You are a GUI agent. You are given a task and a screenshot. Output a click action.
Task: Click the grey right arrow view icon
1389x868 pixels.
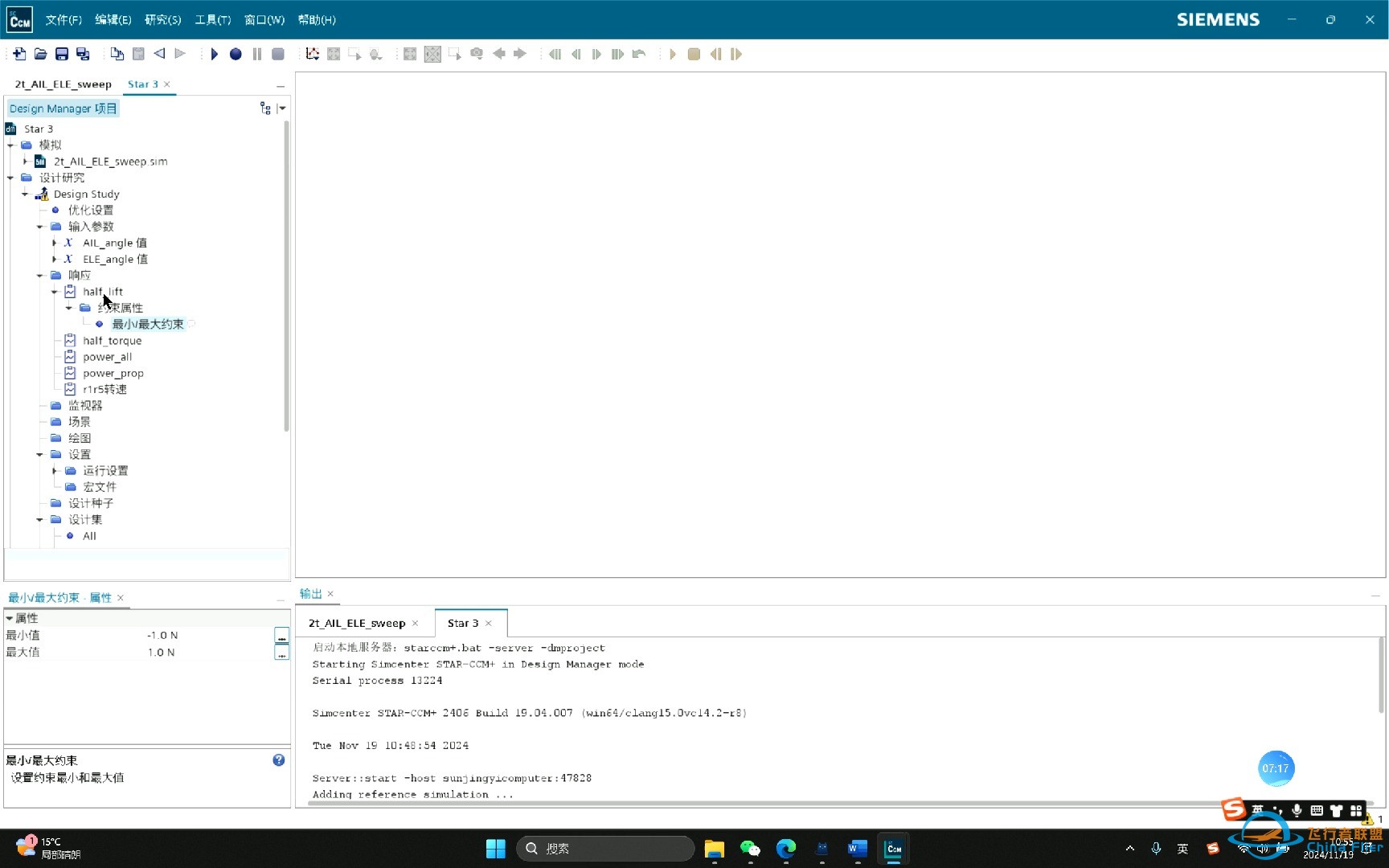pyautogui.click(x=520, y=54)
